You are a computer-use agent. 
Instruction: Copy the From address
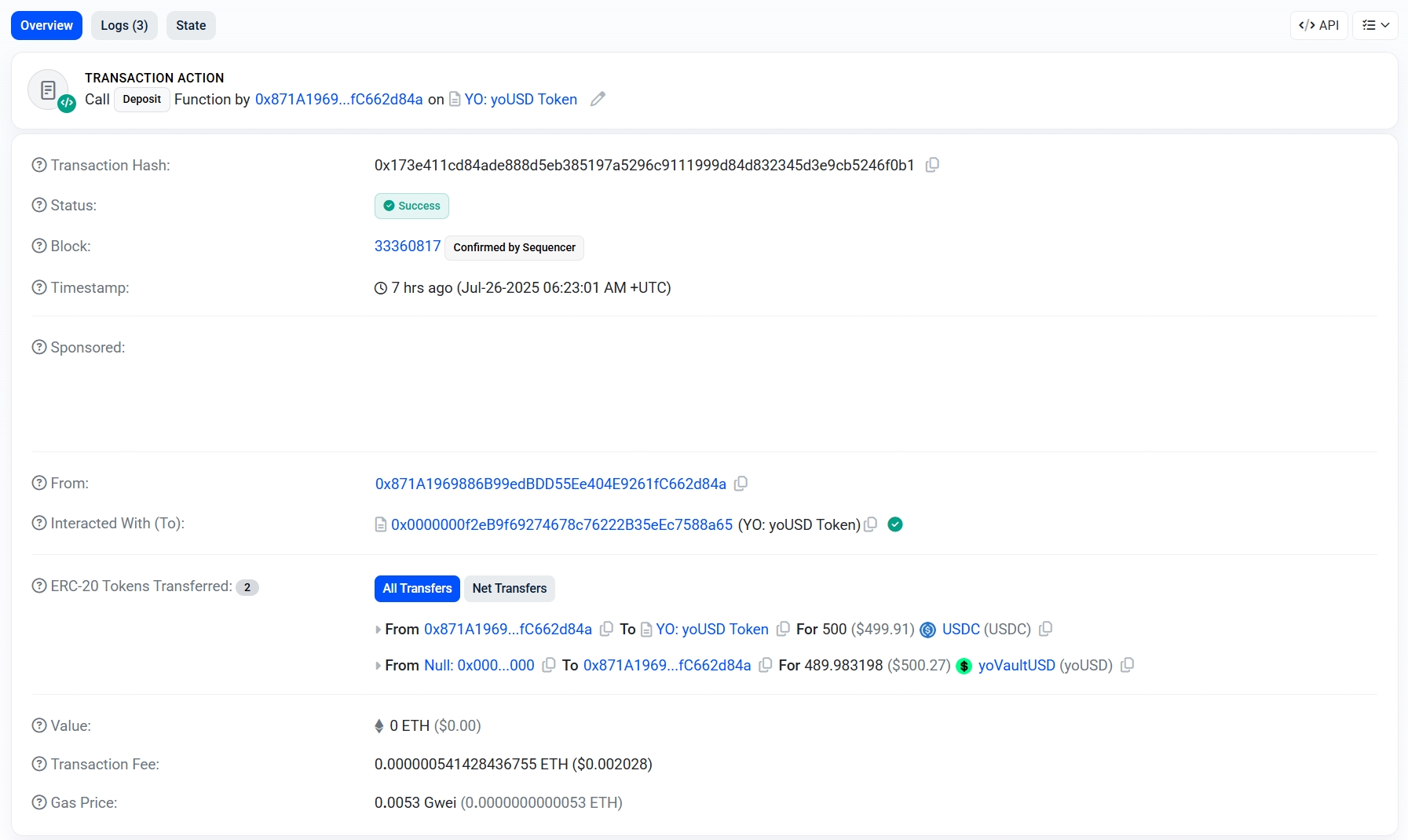[741, 484]
